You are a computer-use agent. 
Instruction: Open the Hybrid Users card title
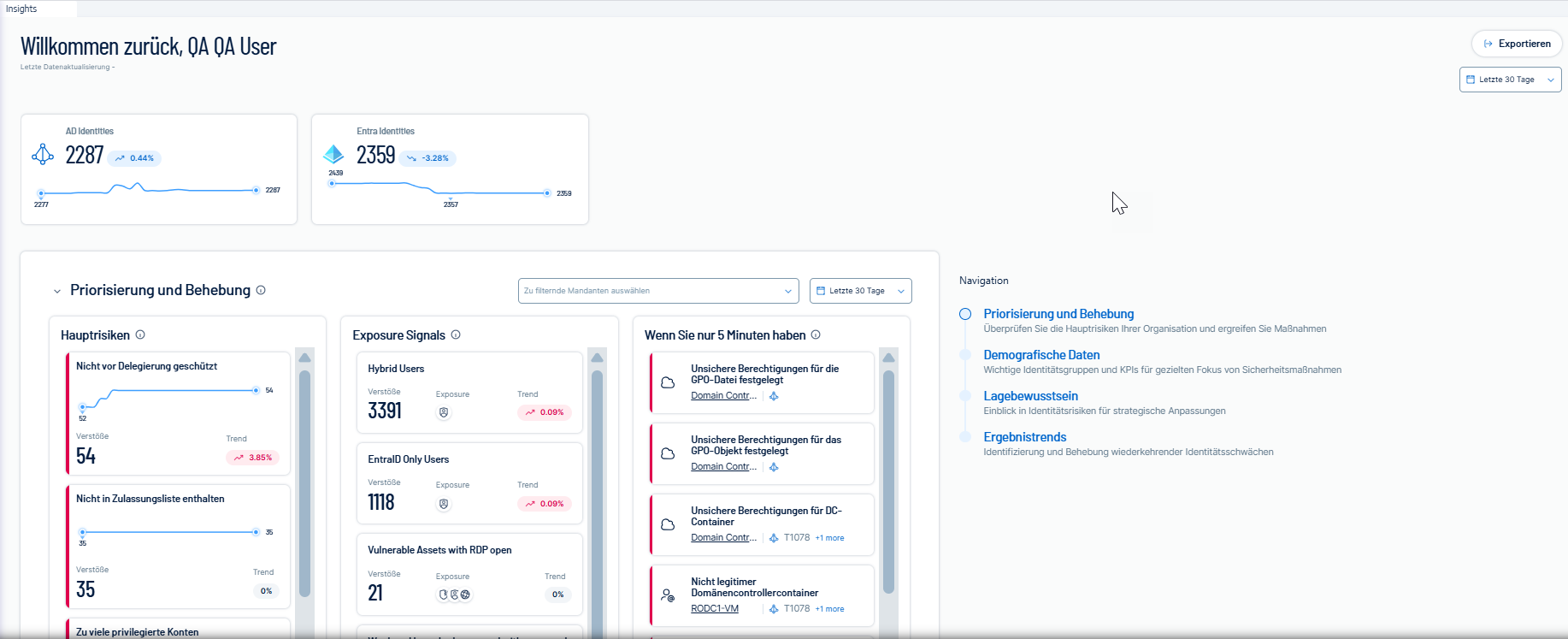coord(396,369)
